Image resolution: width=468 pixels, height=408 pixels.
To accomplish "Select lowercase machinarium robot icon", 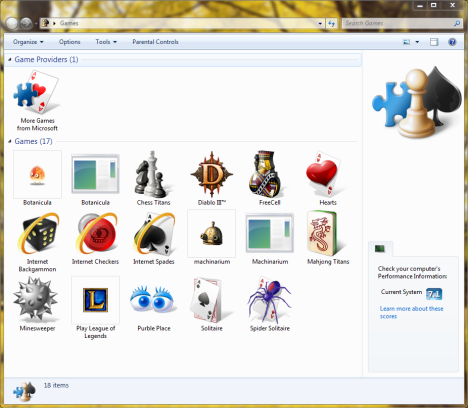I will click(212, 233).
